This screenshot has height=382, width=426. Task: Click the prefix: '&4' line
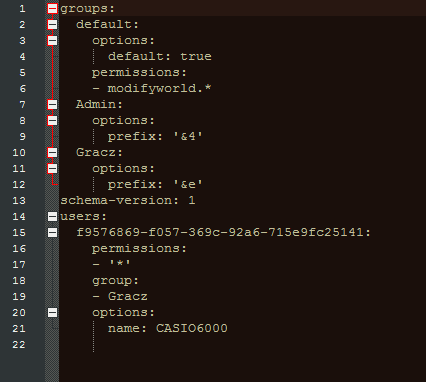coord(155,136)
